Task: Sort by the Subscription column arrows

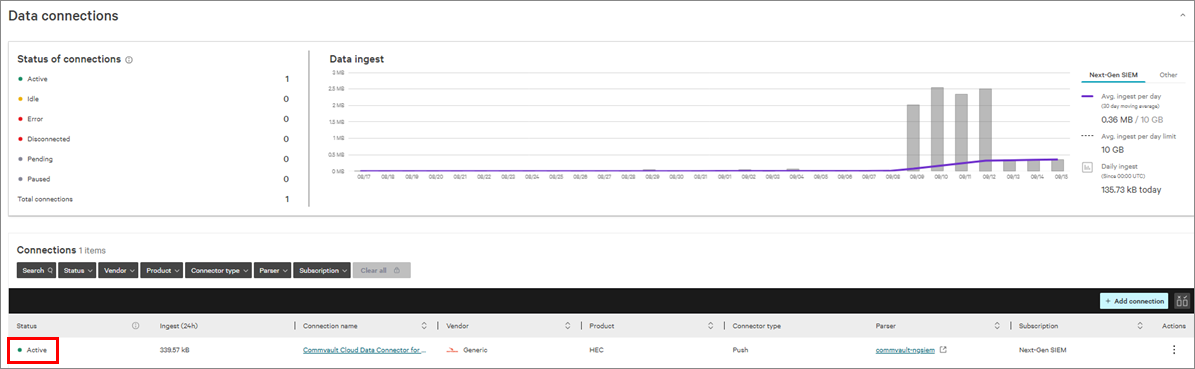Action: point(1140,326)
